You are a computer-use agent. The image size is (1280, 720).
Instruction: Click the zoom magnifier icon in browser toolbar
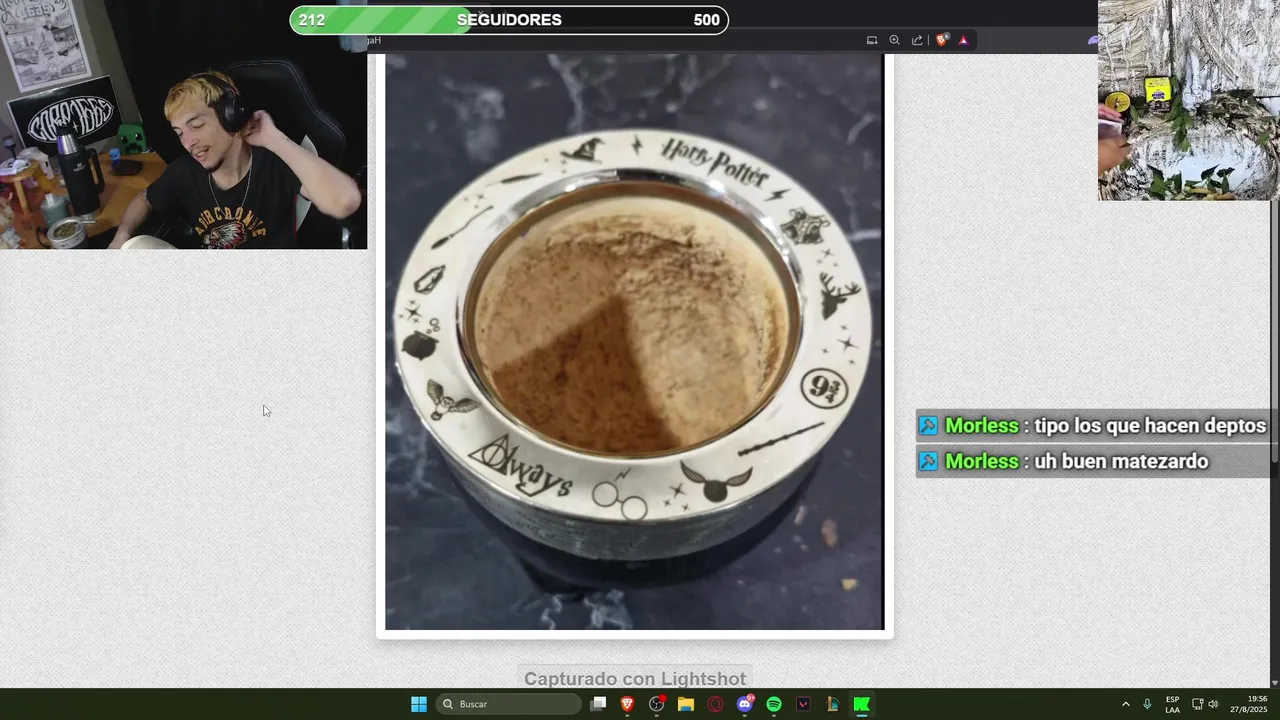tap(895, 40)
